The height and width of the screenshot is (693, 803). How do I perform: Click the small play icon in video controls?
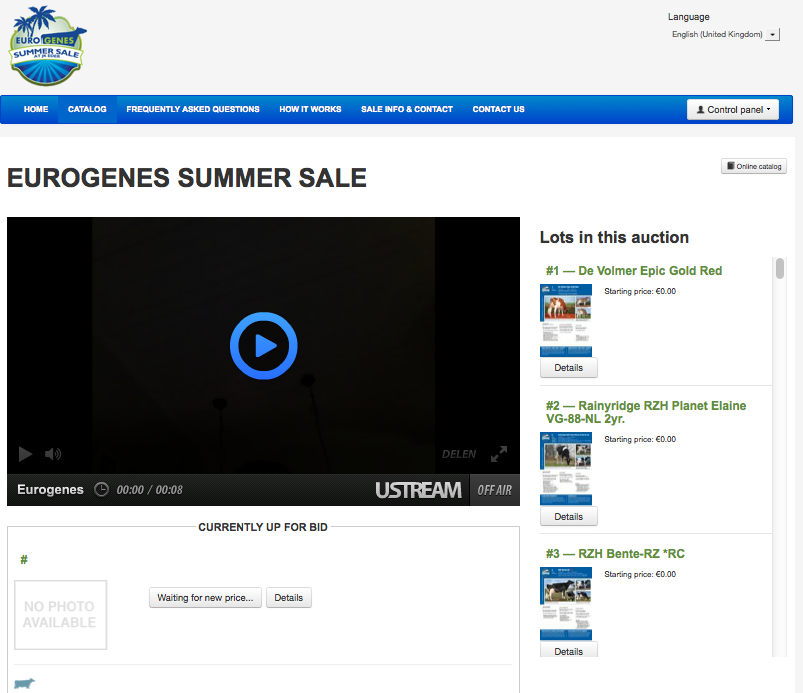click(25, 454)
